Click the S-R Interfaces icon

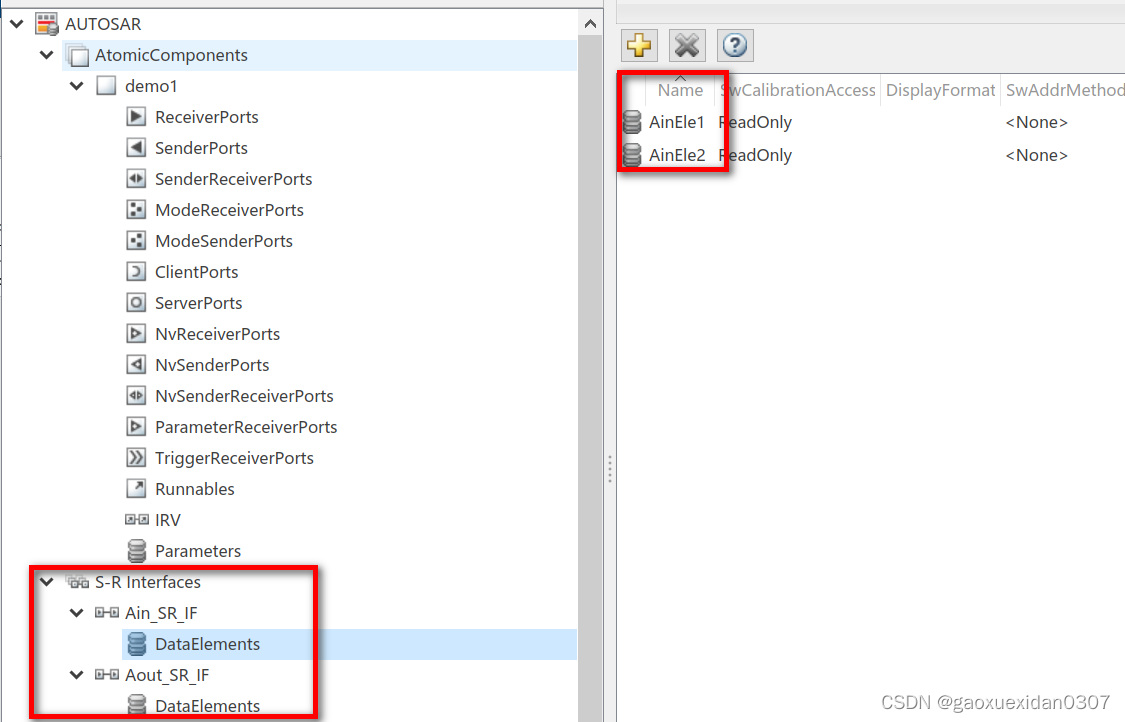(77, 582)
